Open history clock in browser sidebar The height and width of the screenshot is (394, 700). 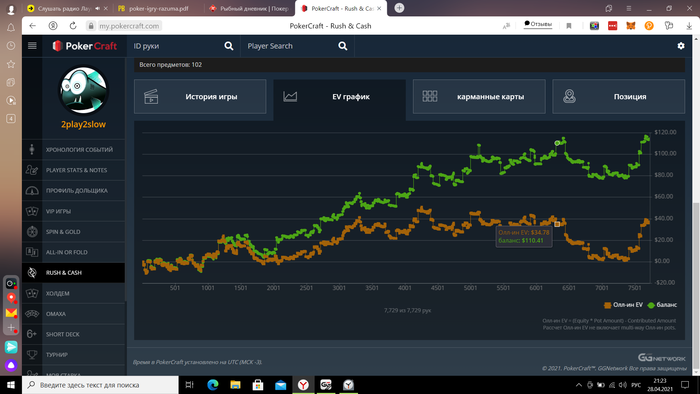click(11, 46)
